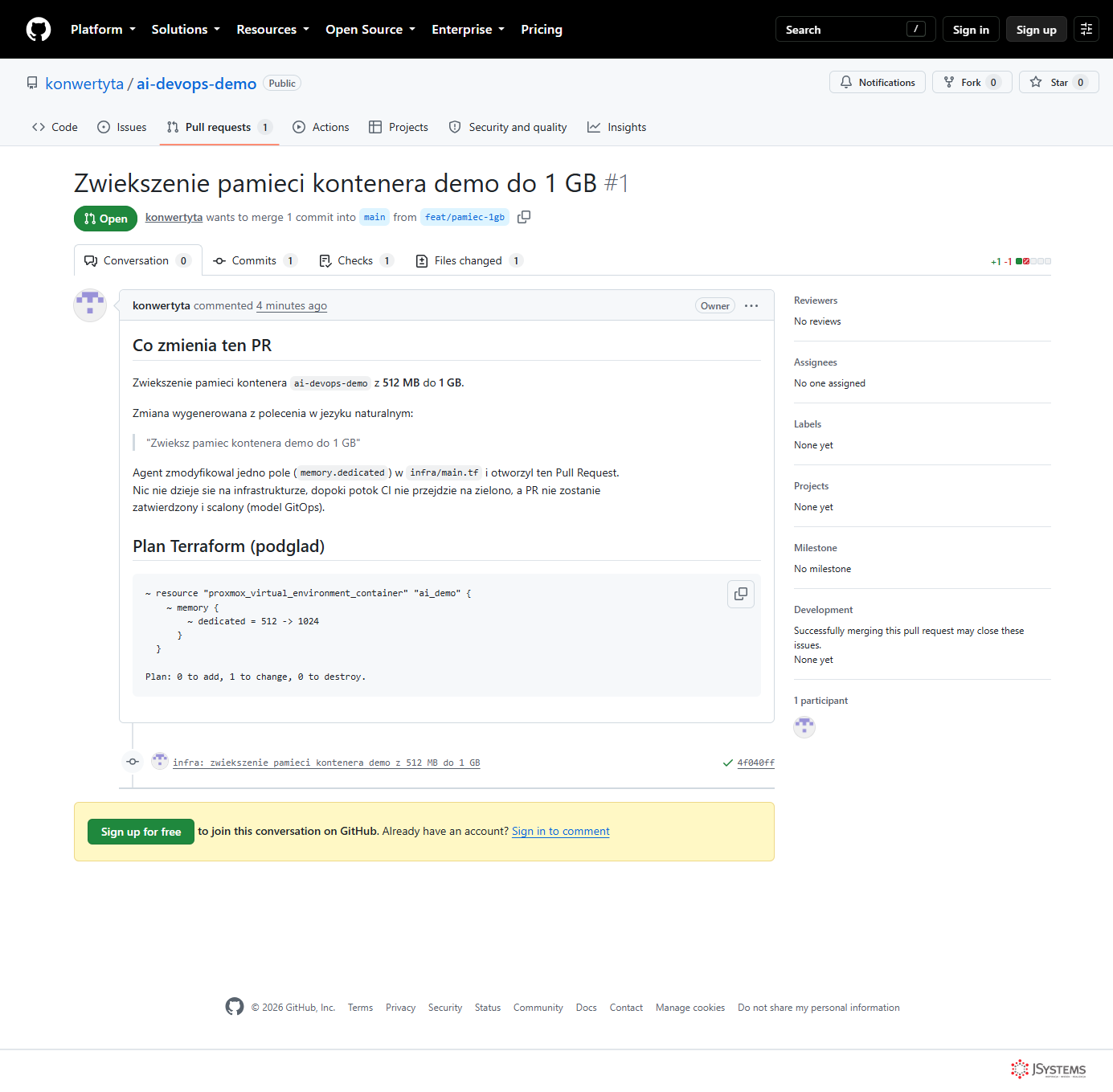Viewport: 1113px width, 1092px height.
Task: Click the Open pull request status badge
Action: click(106, 219)
